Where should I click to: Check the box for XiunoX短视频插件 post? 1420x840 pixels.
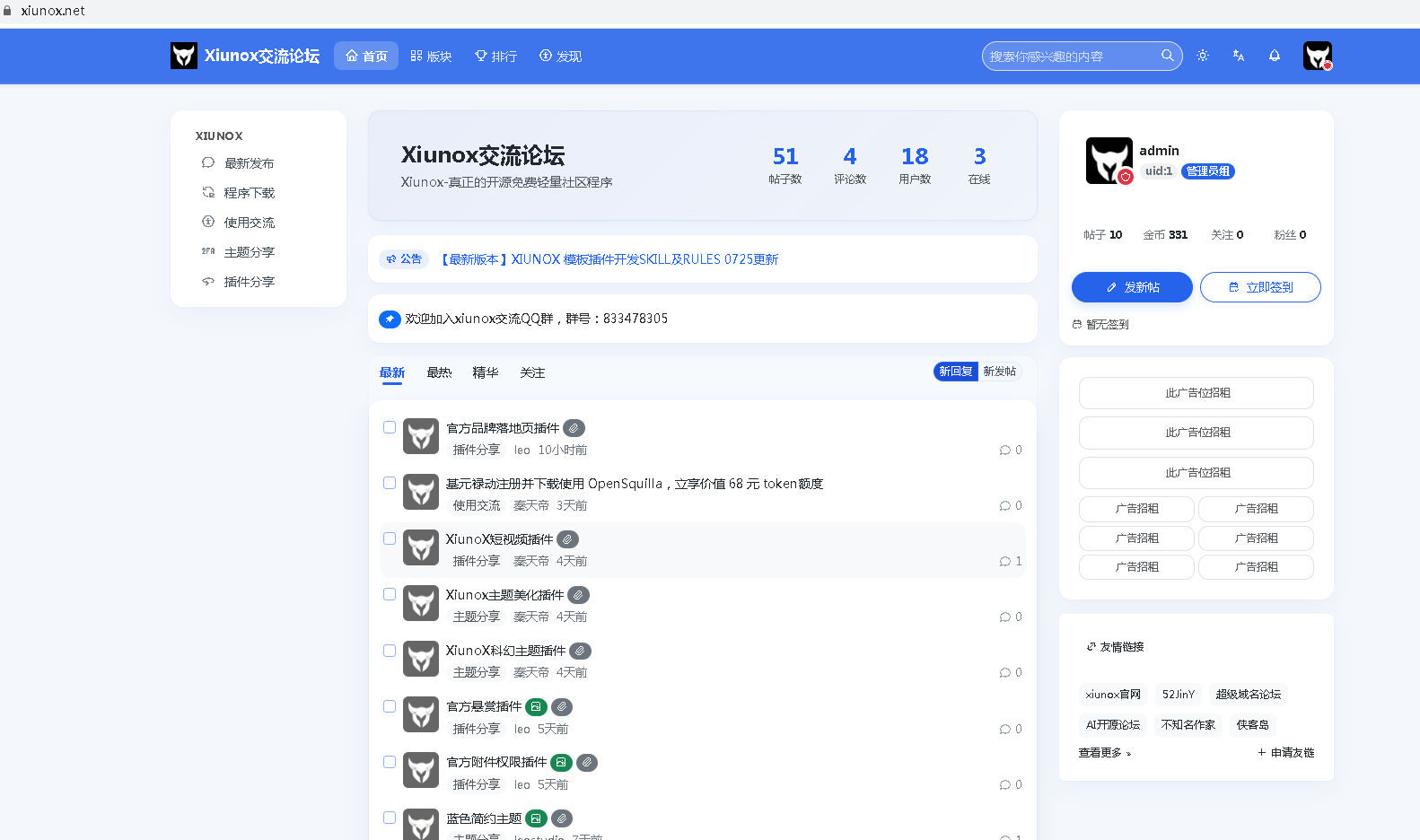[x=390, y=538]
